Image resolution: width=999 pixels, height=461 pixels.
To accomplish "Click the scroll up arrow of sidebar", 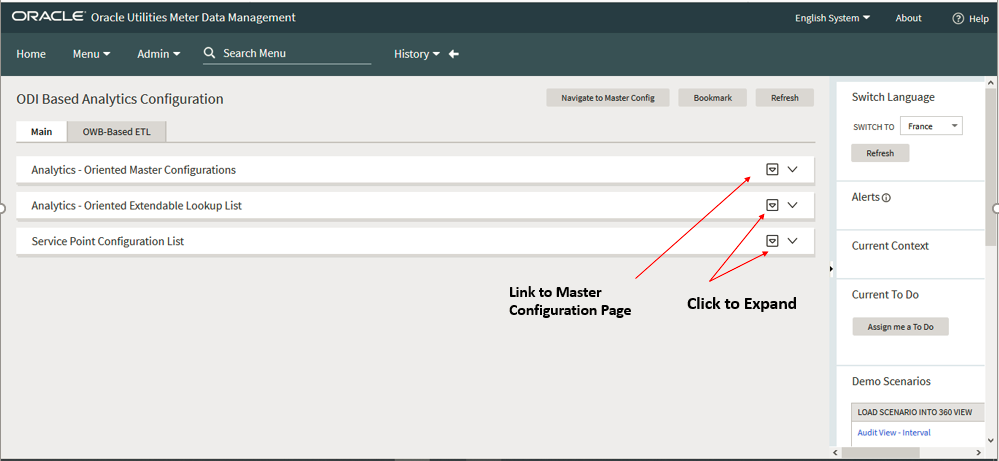I will (x=990, y=83).
